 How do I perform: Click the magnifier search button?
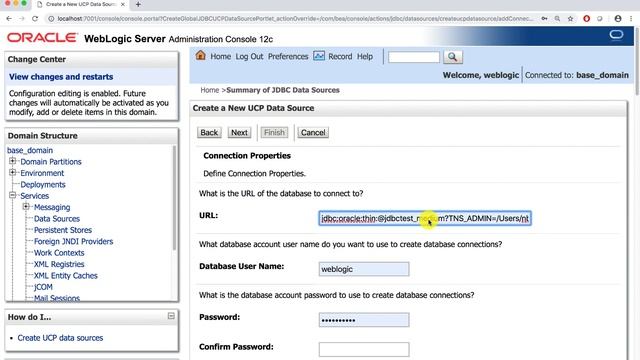(452, 57)
